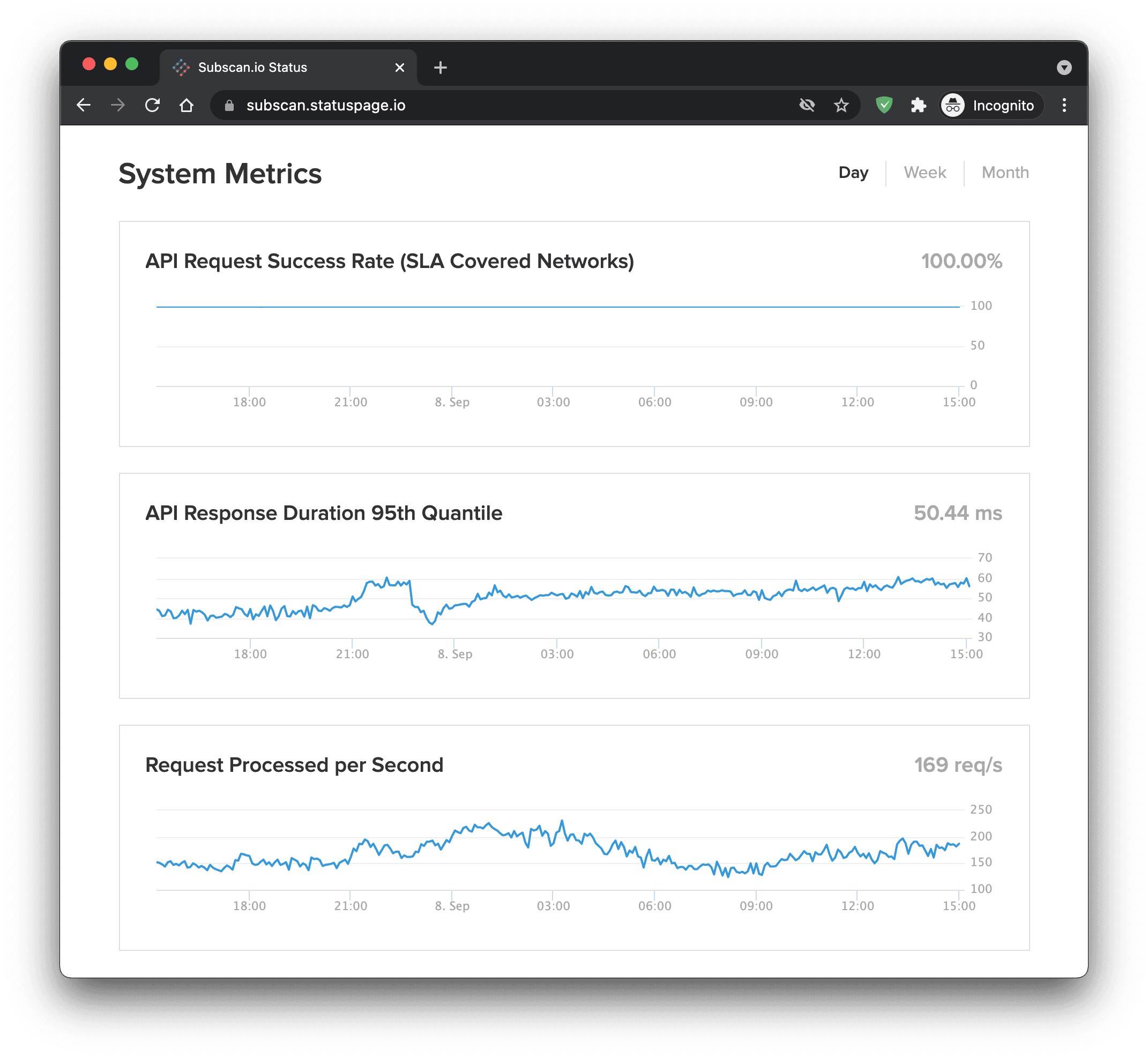Viewport: 1148px width, 1057px height.
Task: Open the extensions puzzle icon
Action: (x=918, y=105)
